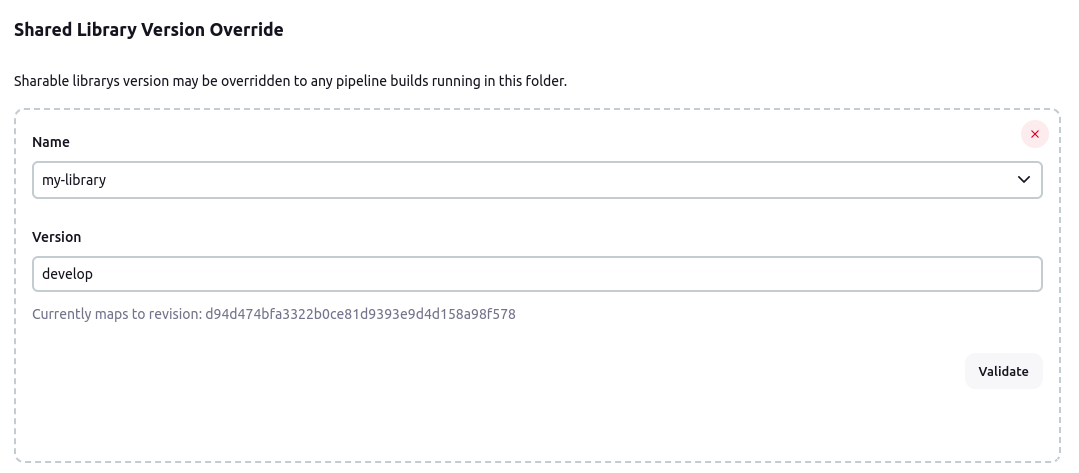Place the cursor after the word develop
This screenshot has height=473, width=1079.
point(94,274)
